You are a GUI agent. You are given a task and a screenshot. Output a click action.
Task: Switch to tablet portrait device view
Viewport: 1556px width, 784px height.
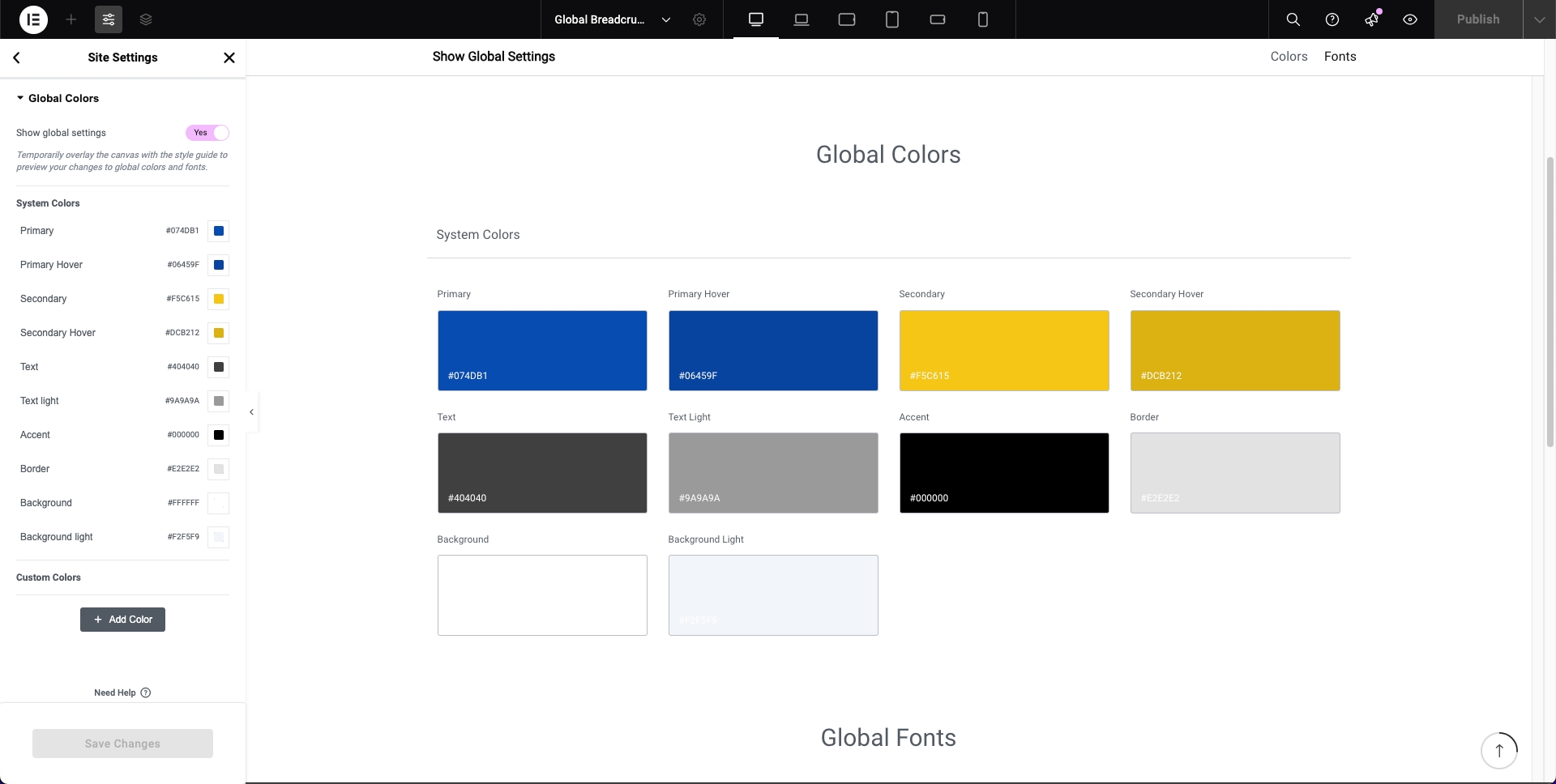[x=892, y=19]
